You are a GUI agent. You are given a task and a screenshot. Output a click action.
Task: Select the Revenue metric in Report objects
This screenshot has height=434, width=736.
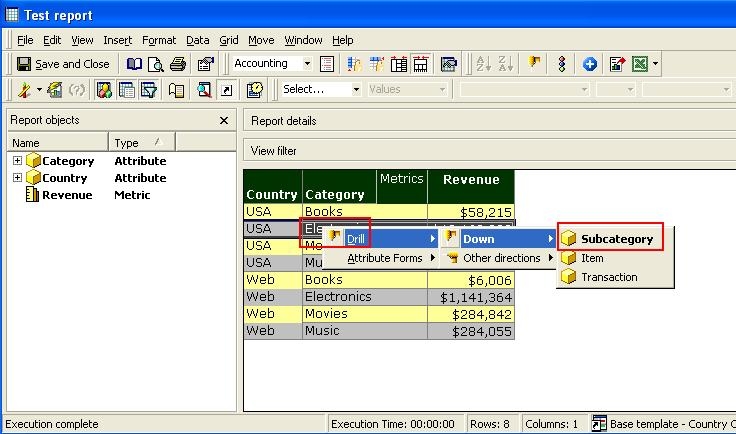66,195
